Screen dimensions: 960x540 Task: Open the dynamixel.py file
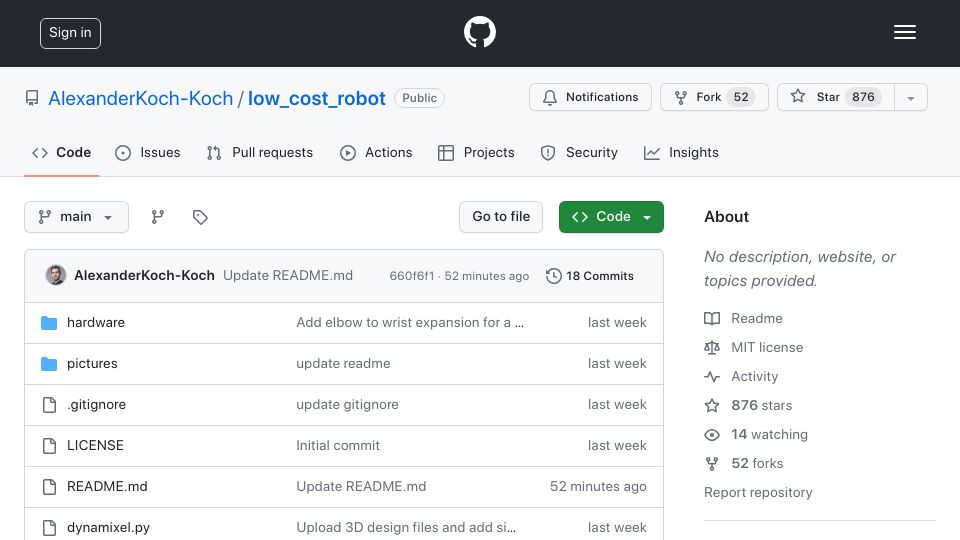(108, 528)
